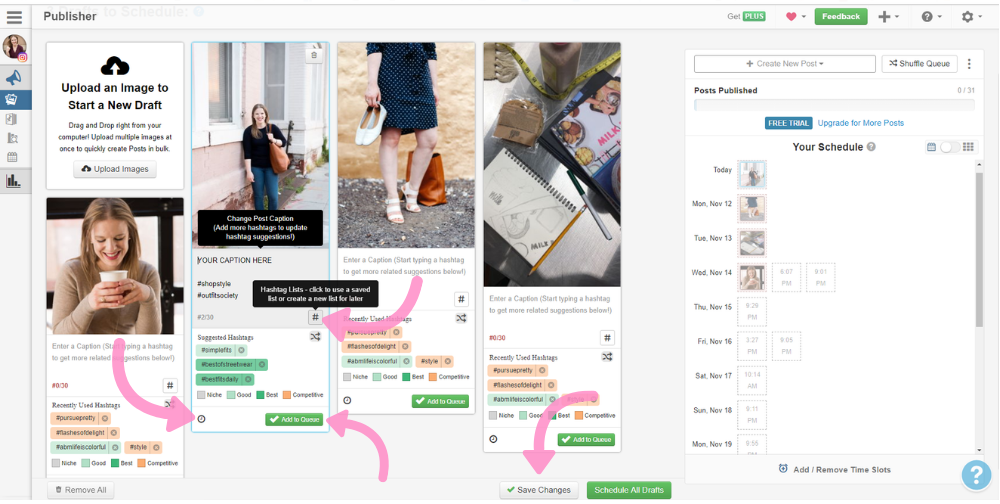Remove #style on the coffee cup draft
Viewport: 1000px width, 504px height.
(156, 448)
